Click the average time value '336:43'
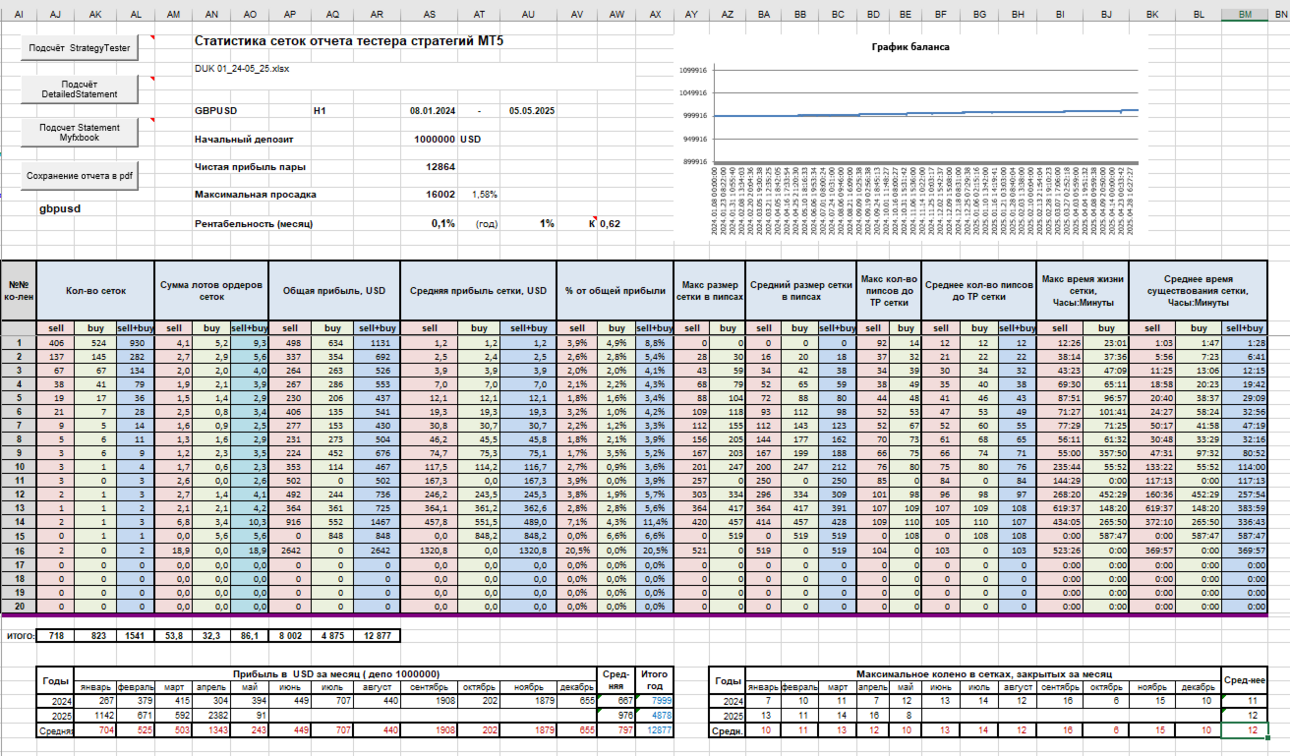 click(x=1245, y=521)
